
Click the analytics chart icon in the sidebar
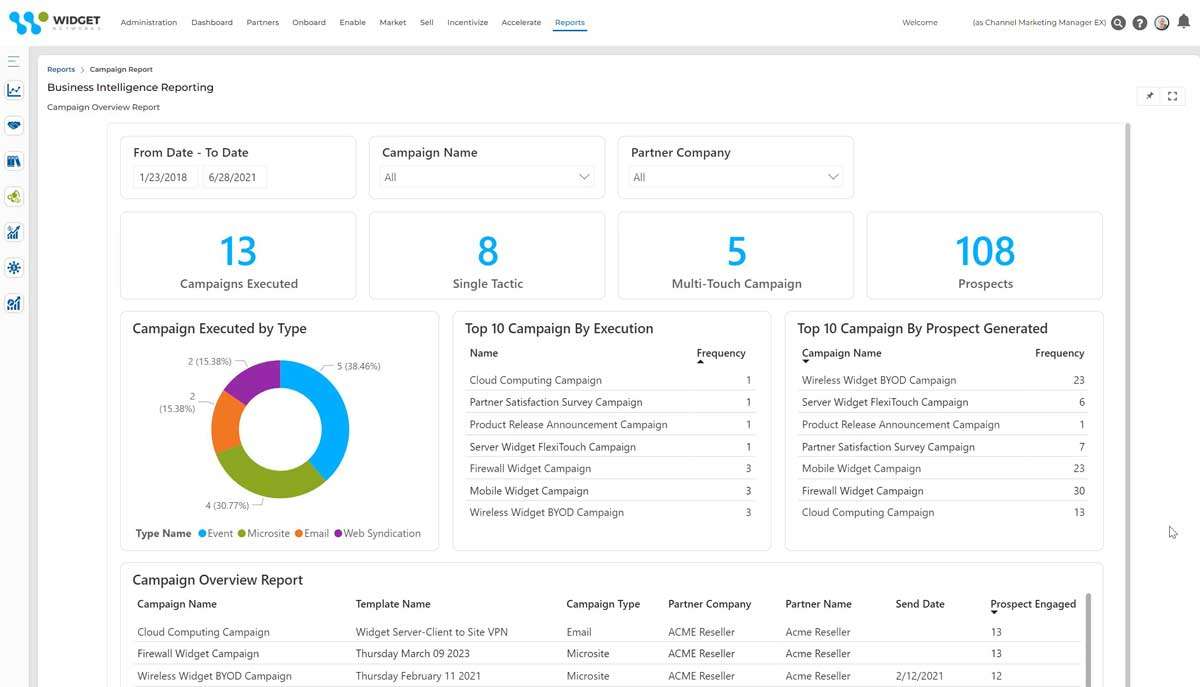[x=13, y=90]
